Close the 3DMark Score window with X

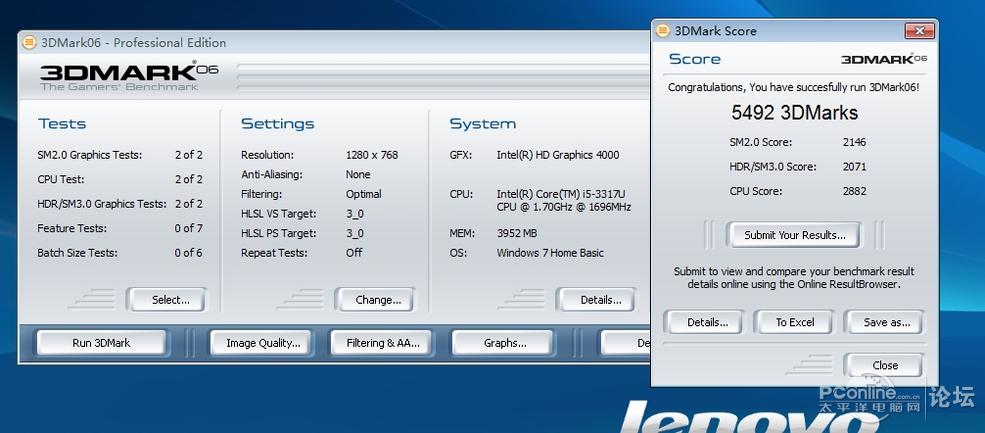919,30
